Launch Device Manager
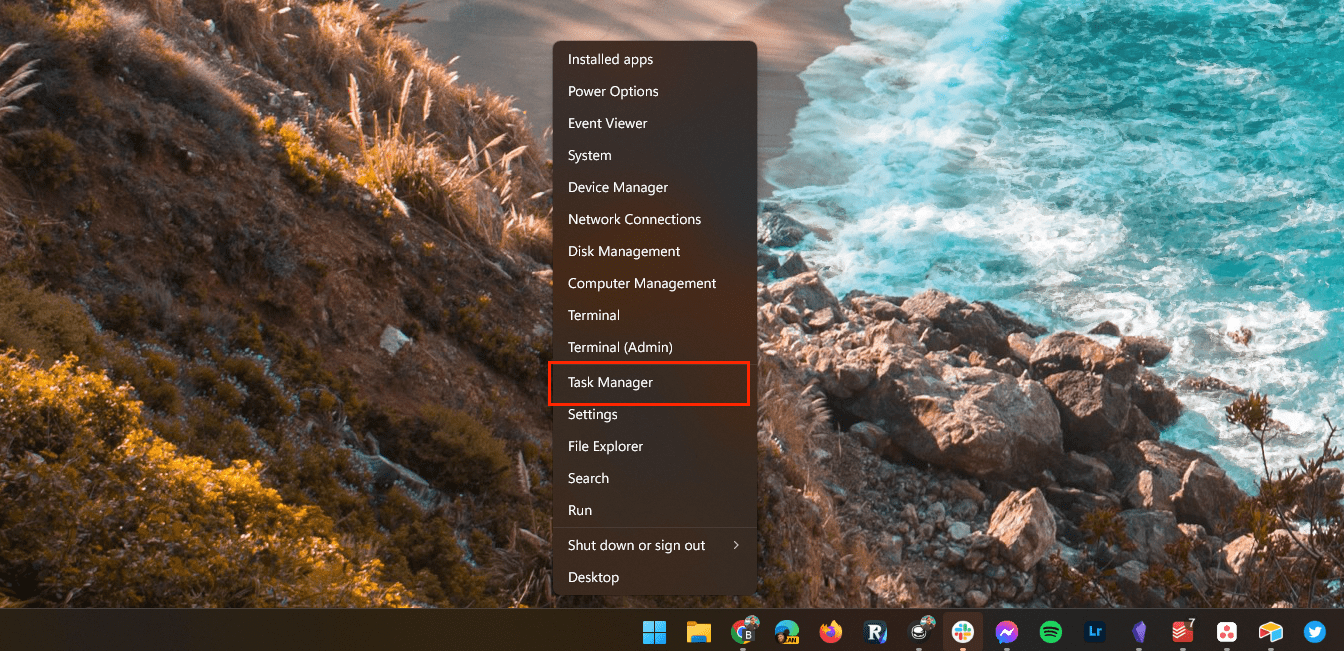 tap(654, 187)
